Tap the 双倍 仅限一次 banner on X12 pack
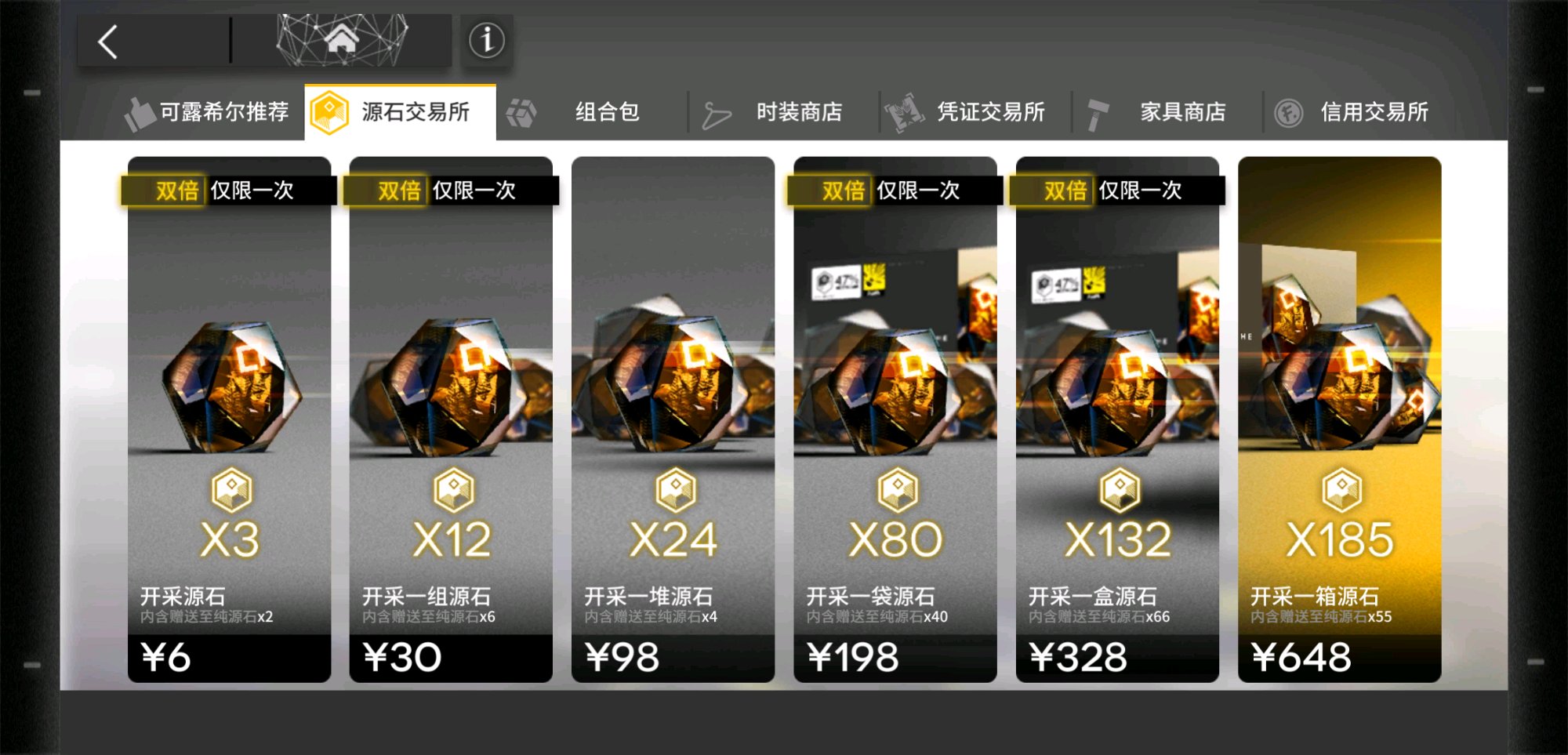Screen dimensions: 1568x755 451,191
